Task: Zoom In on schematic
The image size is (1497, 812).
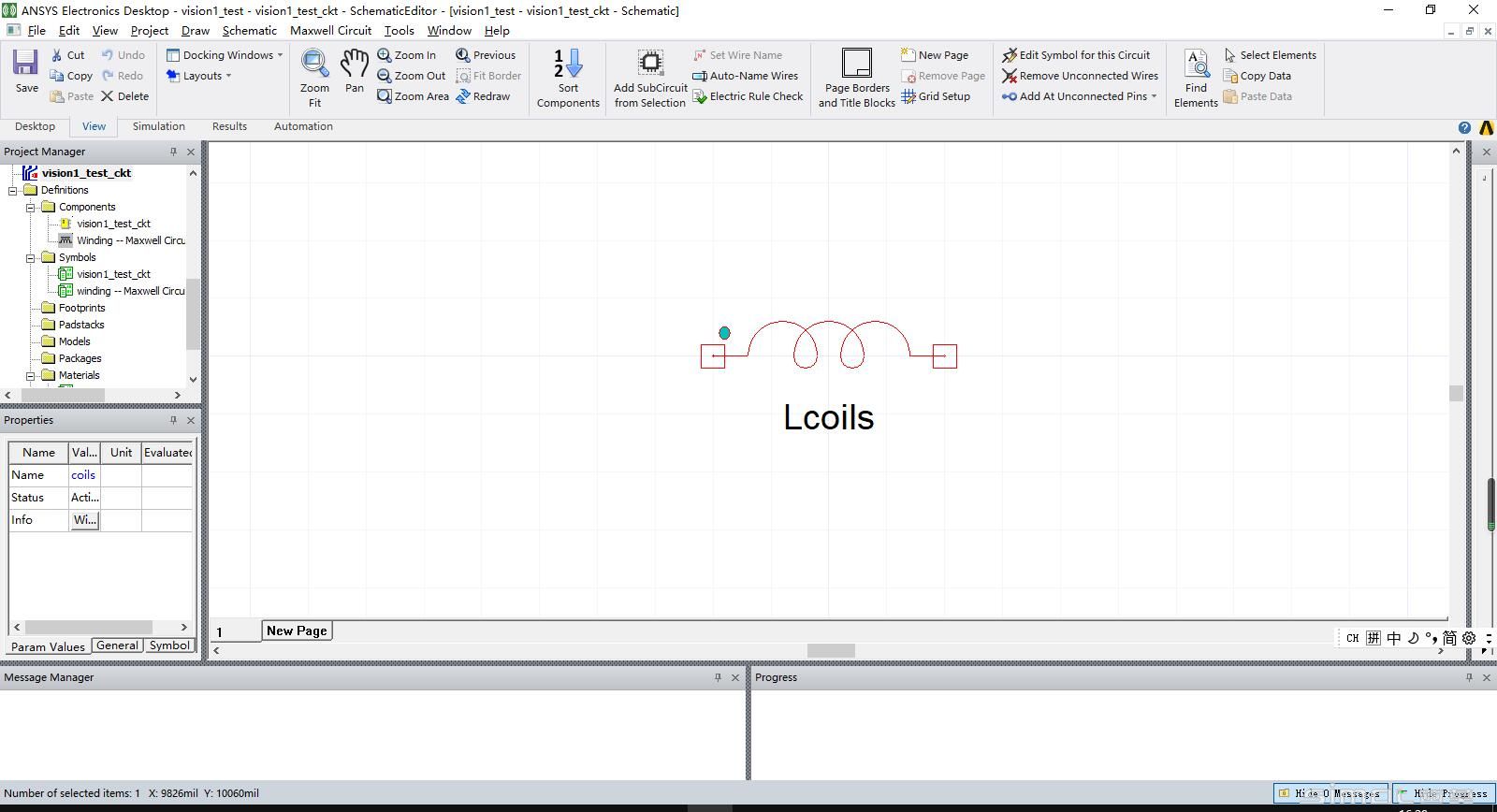Action: point(407,55)
